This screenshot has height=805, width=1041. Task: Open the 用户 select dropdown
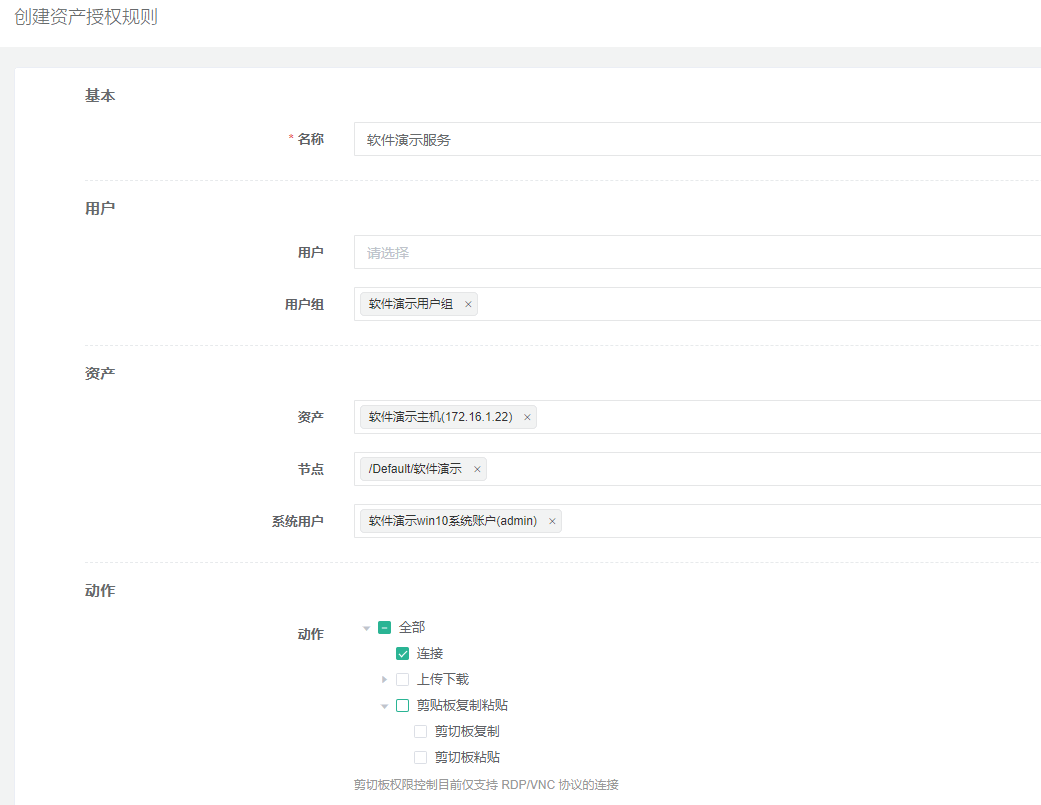pos(697,252)
